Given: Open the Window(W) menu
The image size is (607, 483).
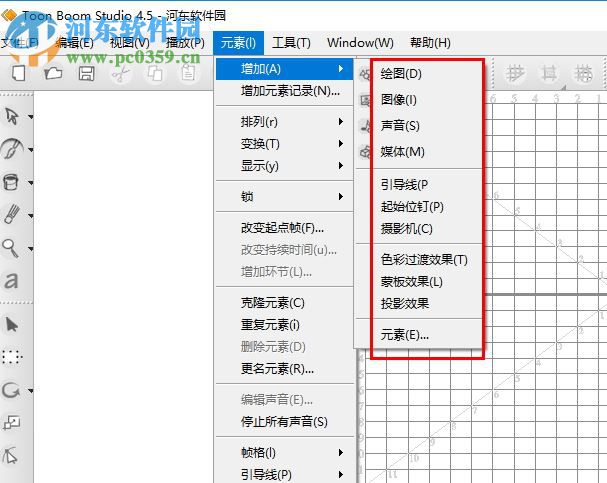Looking at the screenshot, I should click(360, 43).
